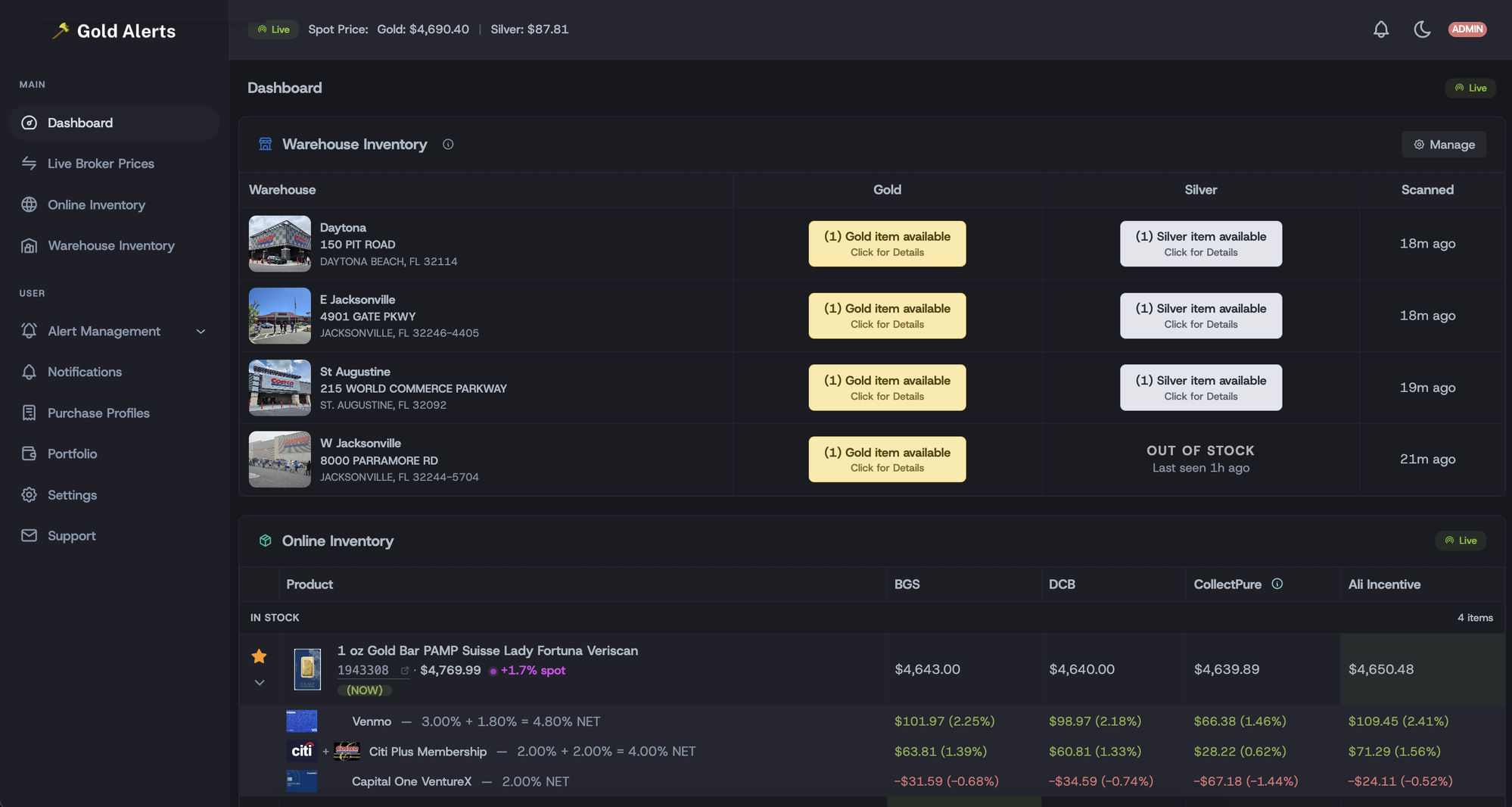Click the Live indicator on Dashboard header
Viewport: 1512px width, 807px height.
(x=1470, y=88)
